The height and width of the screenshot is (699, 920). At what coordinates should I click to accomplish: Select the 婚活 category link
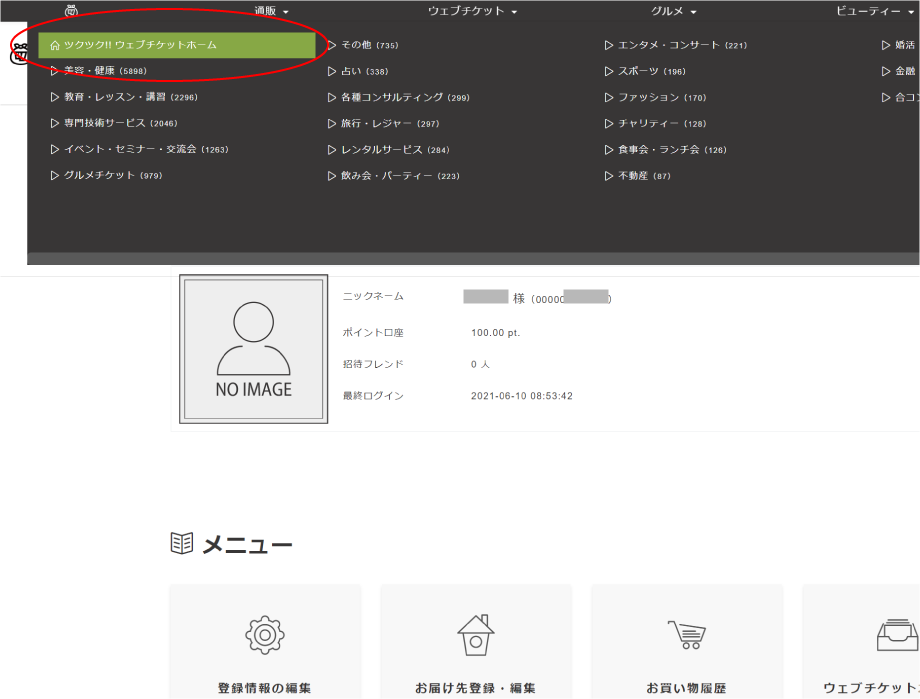898,45
